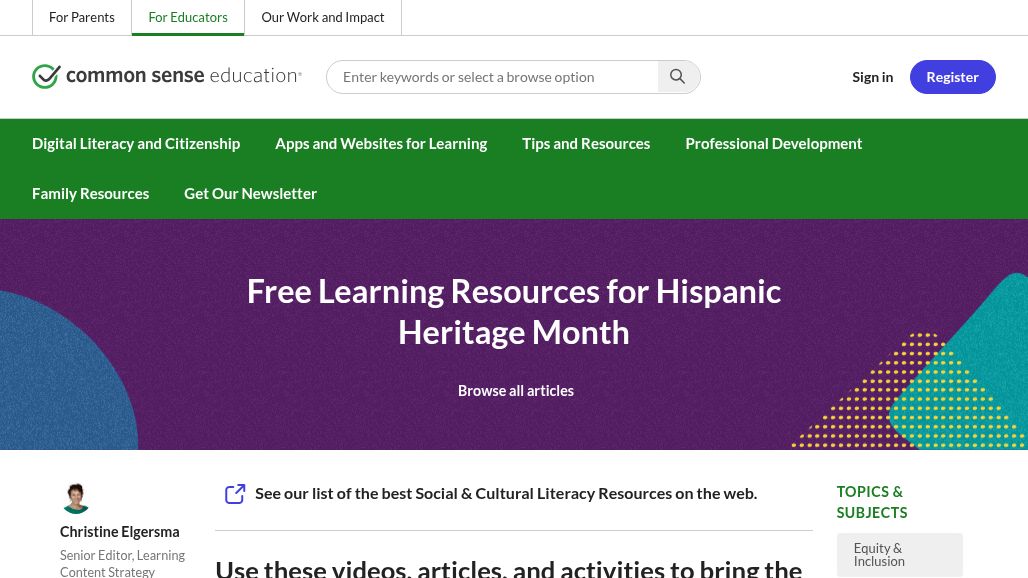Image resolution: width=1028 pixels, height=578 pixels.
Task: Click the search magnifying glass icon
Action: tap(677, 76)
